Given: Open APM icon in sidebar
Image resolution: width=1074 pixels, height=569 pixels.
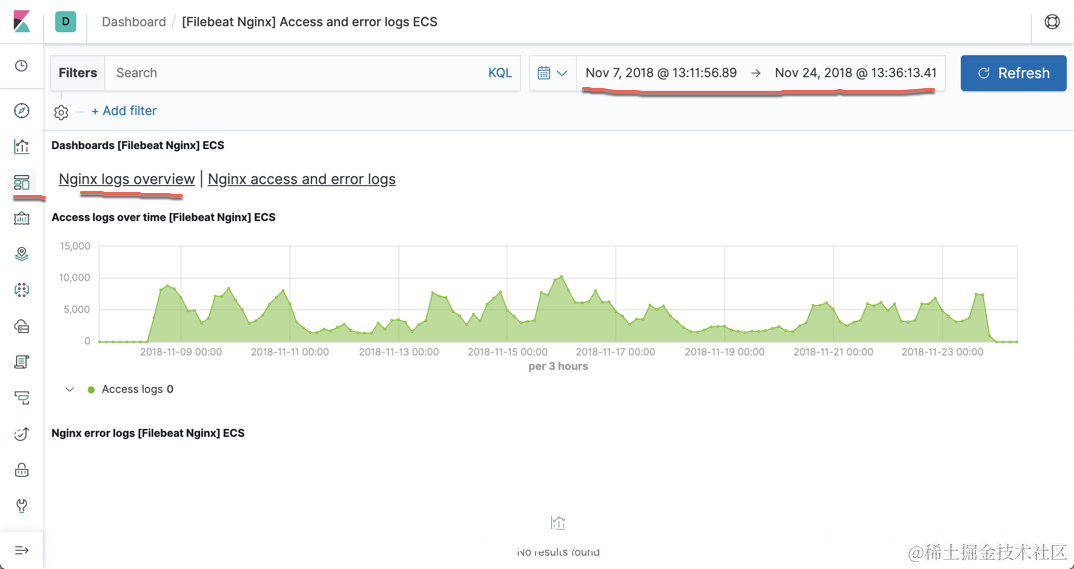Looking at the screenshot, I should point(22,398).
